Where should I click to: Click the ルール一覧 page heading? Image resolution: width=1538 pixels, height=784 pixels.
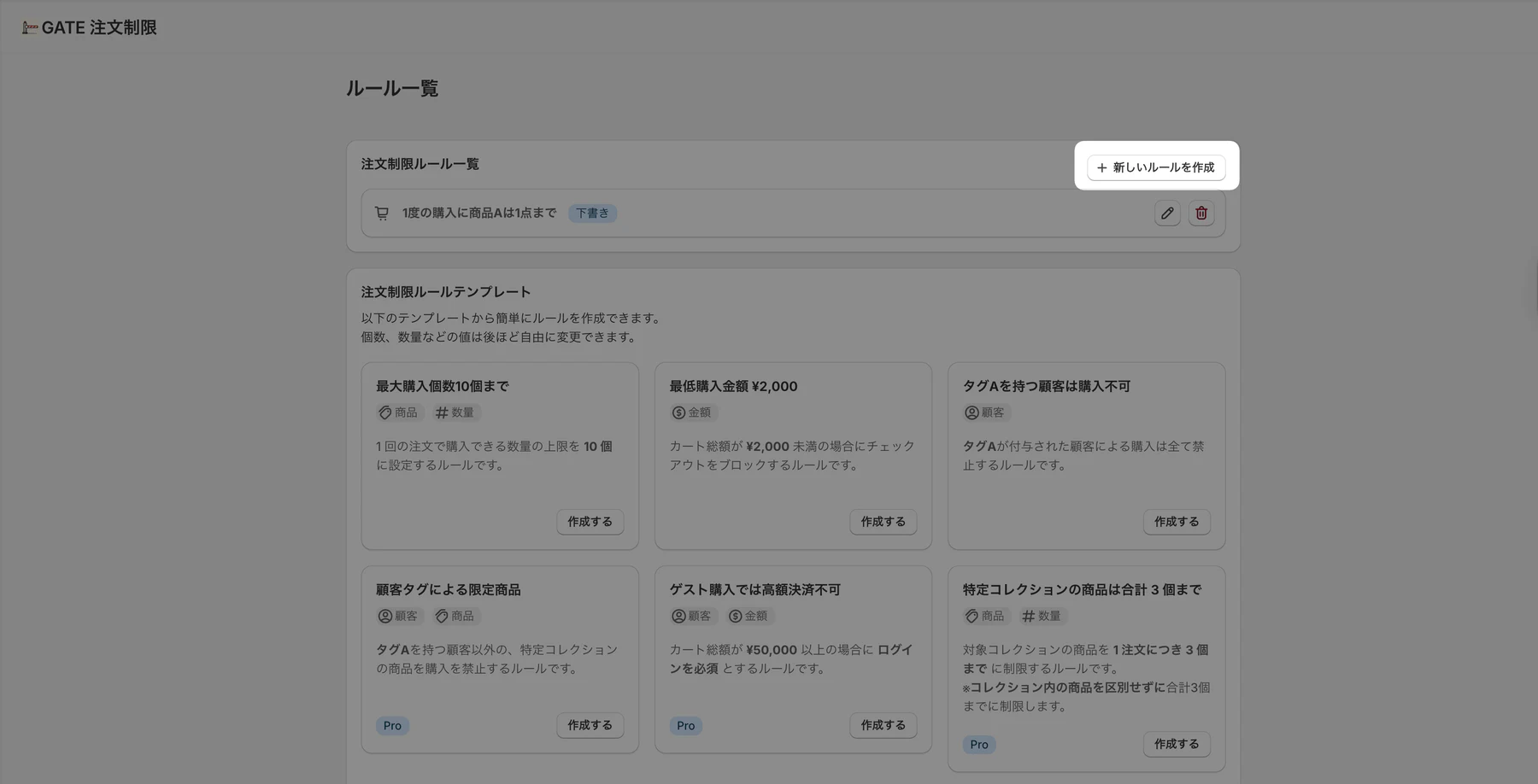392,89
